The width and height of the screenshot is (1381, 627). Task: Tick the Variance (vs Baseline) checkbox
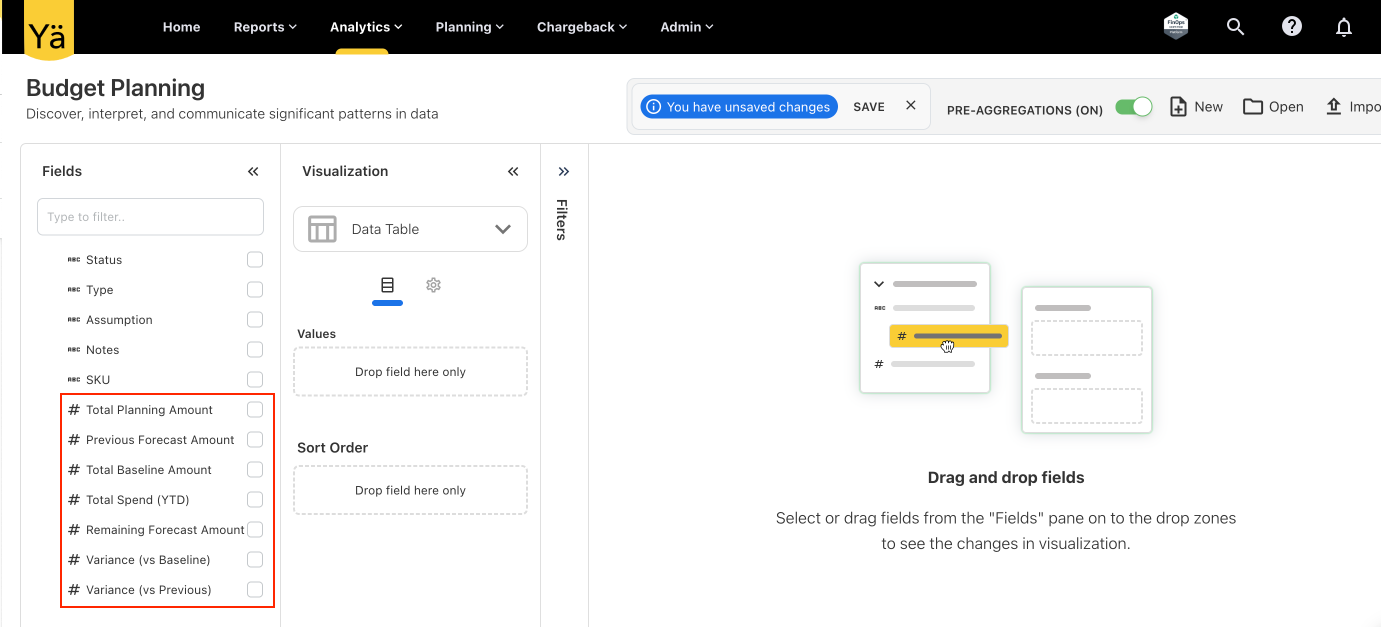(255, 560)
